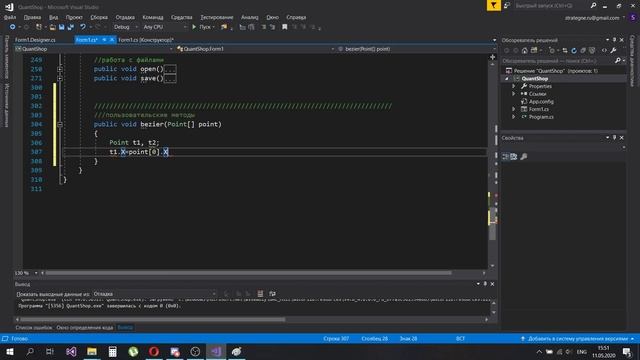The width and height of the screenshot is (640, 360).
Task: Switch to the Form1.Designer.cs tab
Action: [35, 40]
